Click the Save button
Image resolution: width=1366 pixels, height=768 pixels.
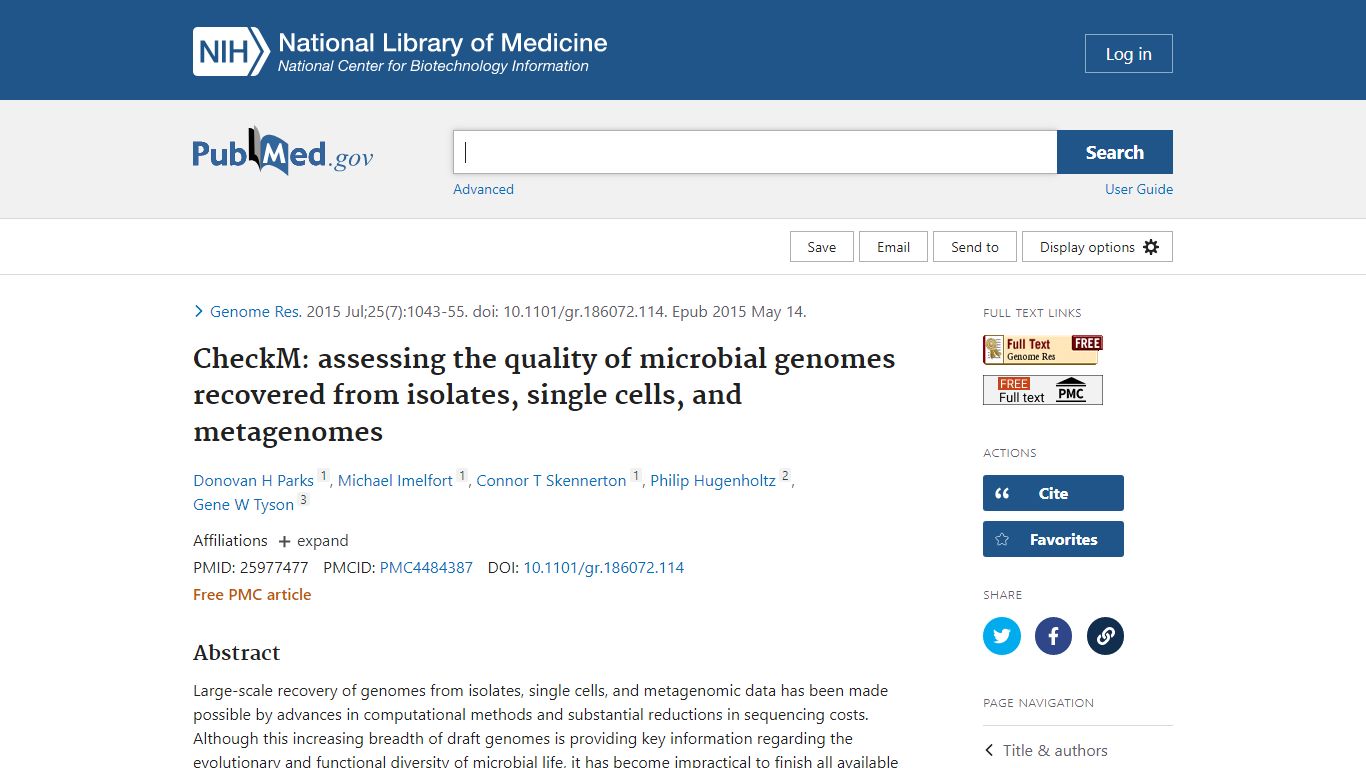(x=822, y=247)
